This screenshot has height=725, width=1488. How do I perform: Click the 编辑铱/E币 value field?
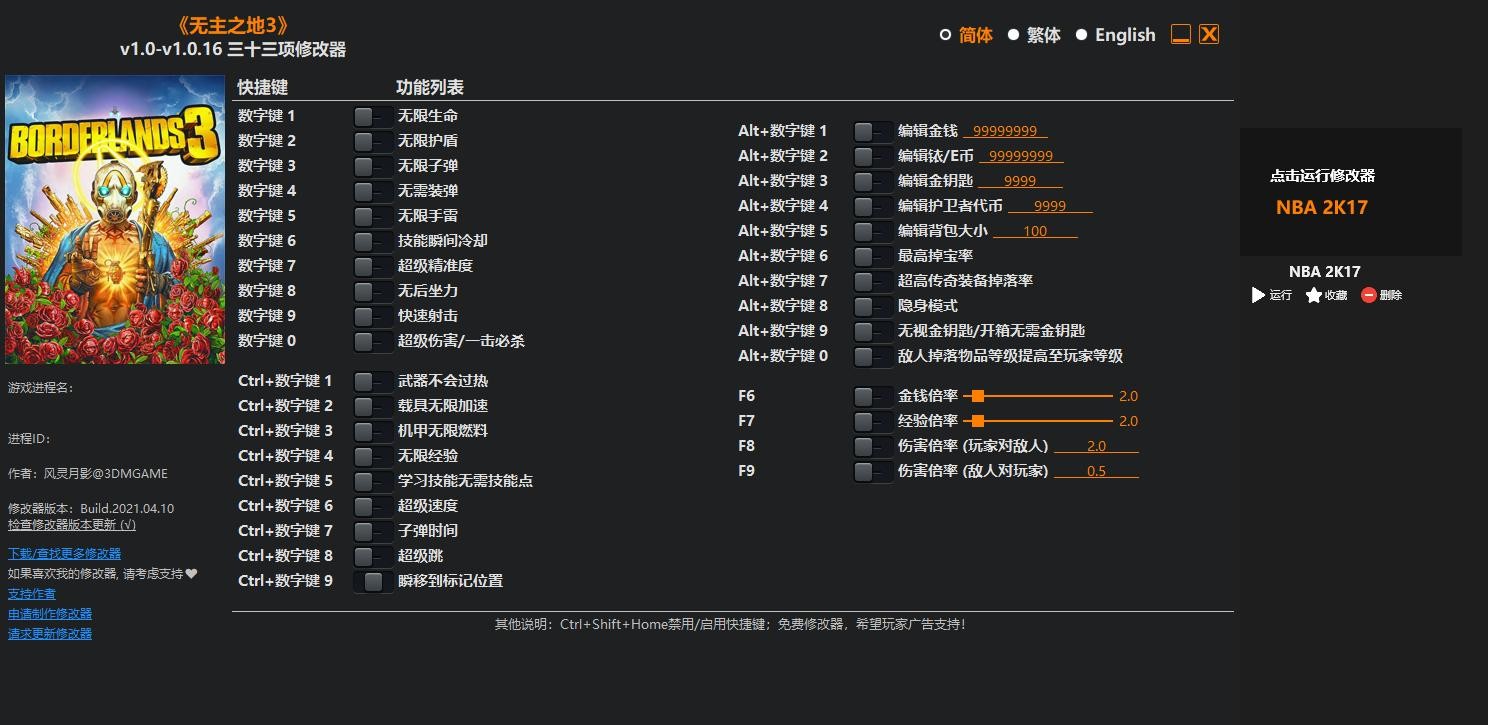tap(1021, 156)
